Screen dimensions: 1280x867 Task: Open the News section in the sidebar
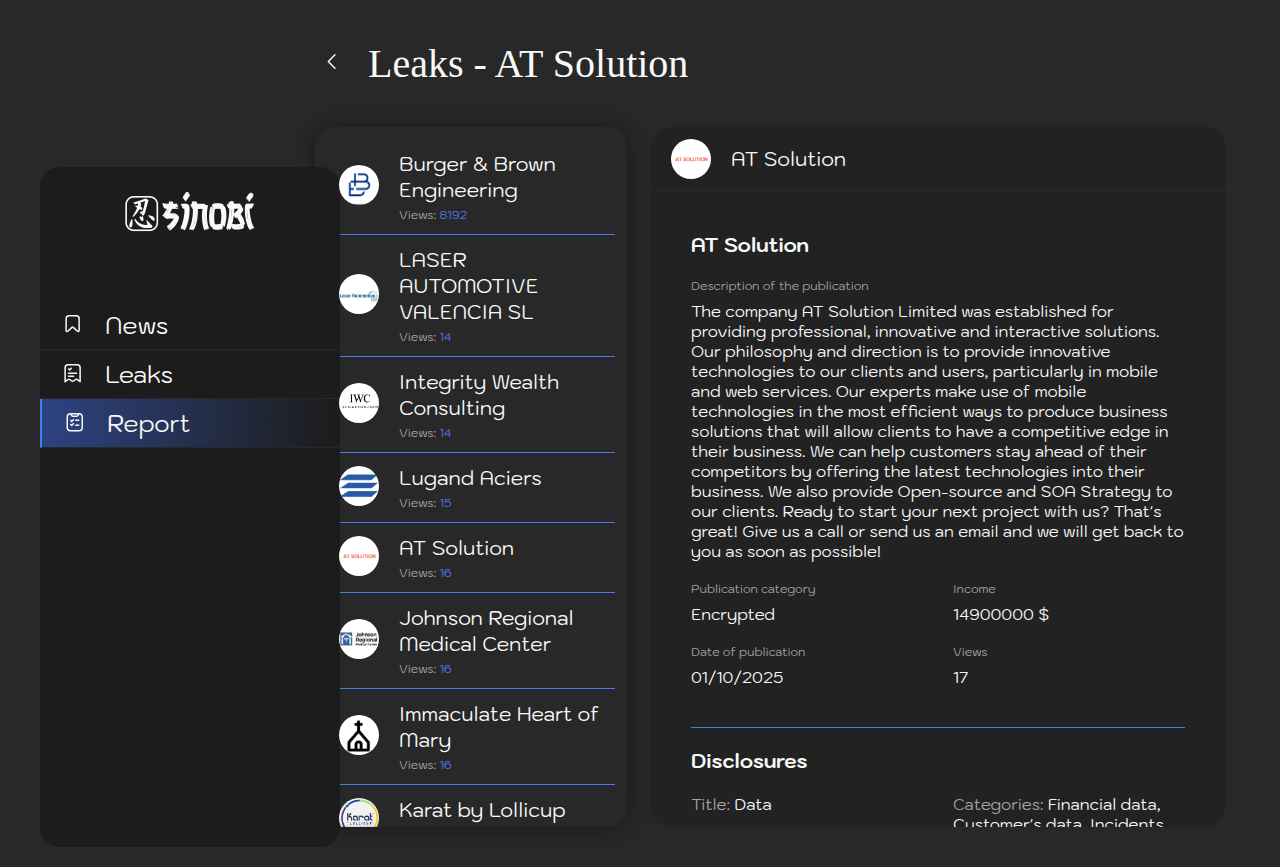(136, 326)
